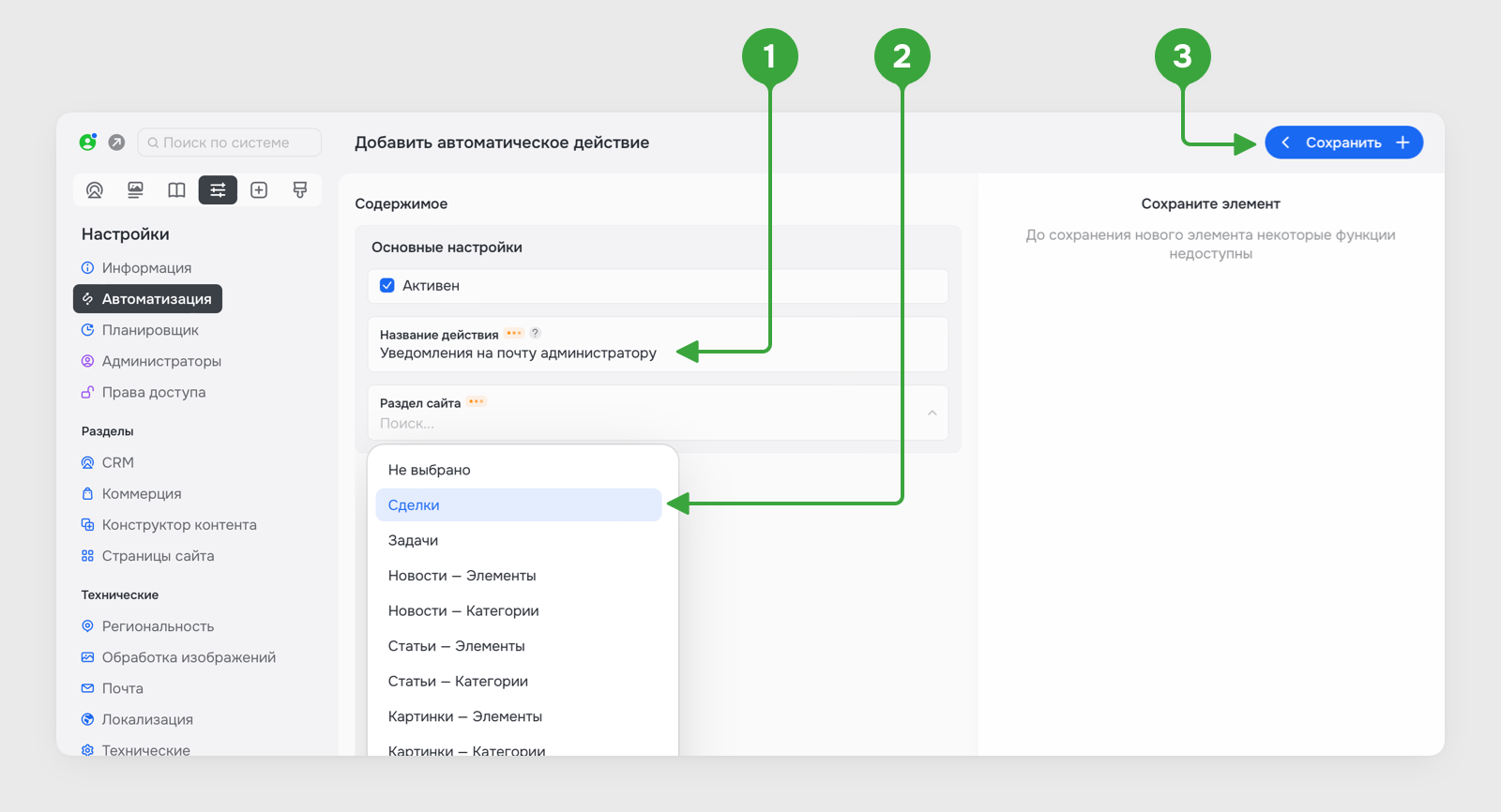The image size is (1501, 812).
Task: Click the Содержимое heading
Action: [x=401, y=203]
